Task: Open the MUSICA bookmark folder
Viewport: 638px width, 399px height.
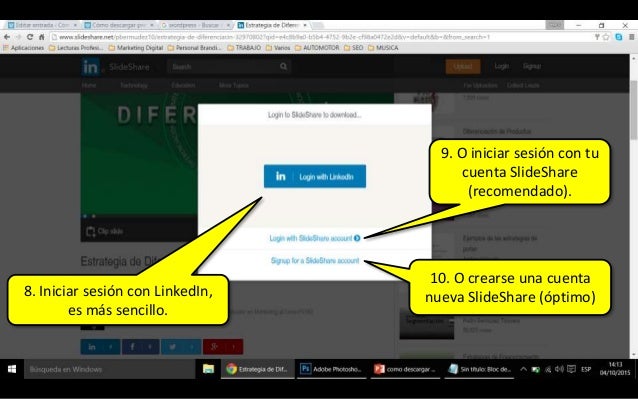Action: [x=383, y=48]
